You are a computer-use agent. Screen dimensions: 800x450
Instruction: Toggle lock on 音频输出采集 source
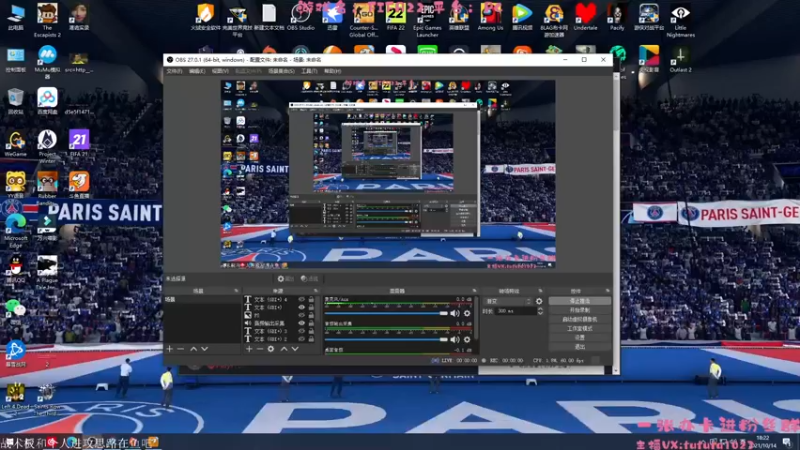(x=311, y=323)
